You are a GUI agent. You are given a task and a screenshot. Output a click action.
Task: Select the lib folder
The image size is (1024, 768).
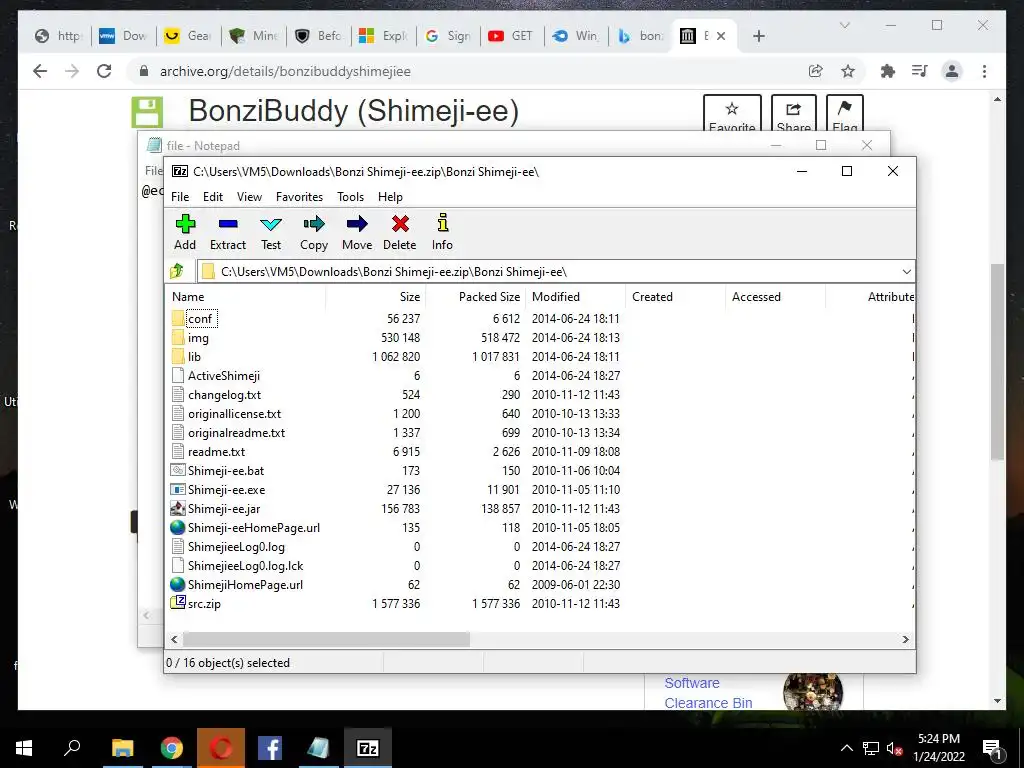187,357
